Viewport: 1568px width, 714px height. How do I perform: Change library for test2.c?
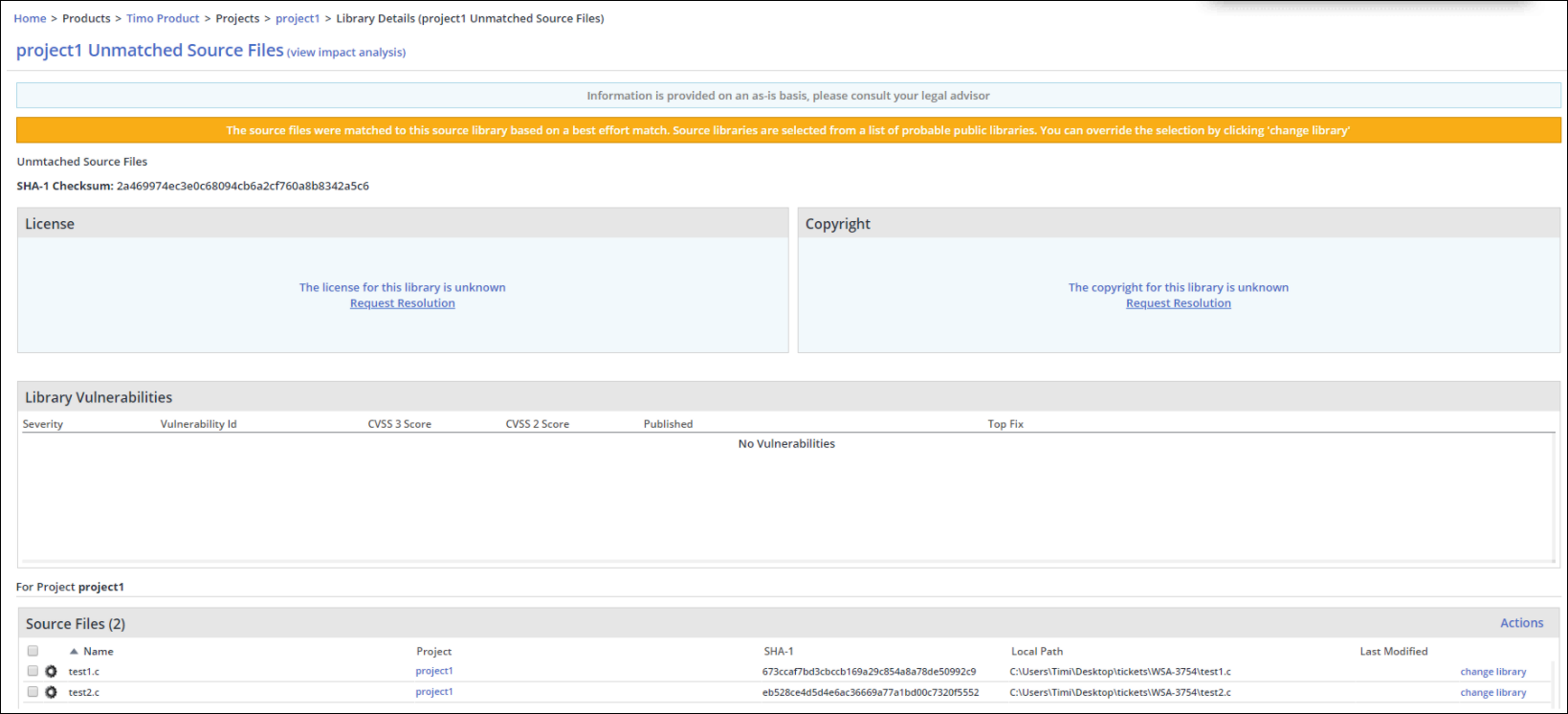point(1492,693)
